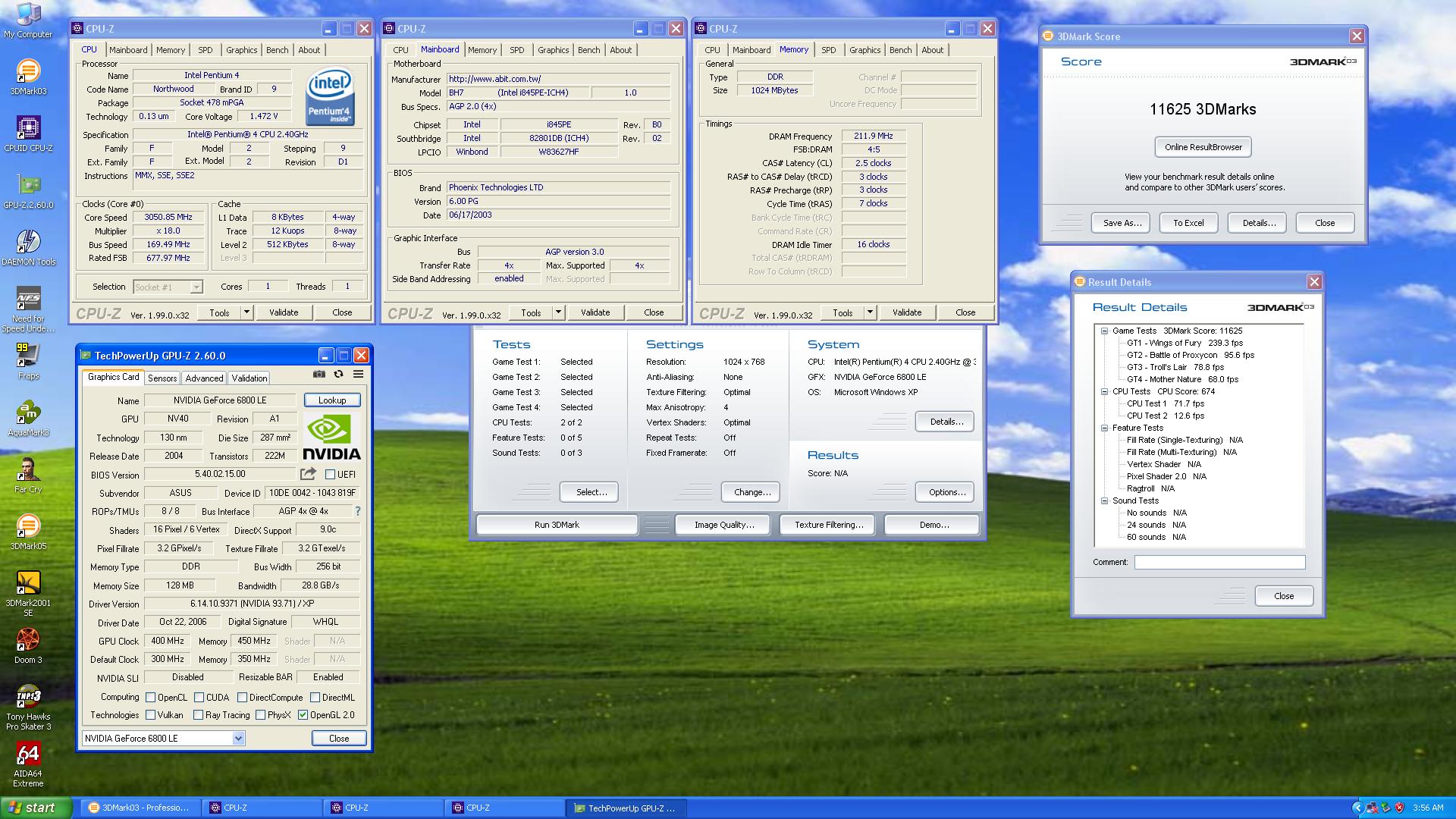Open Far Cry desktop shortcut

[x=28, y=475]
